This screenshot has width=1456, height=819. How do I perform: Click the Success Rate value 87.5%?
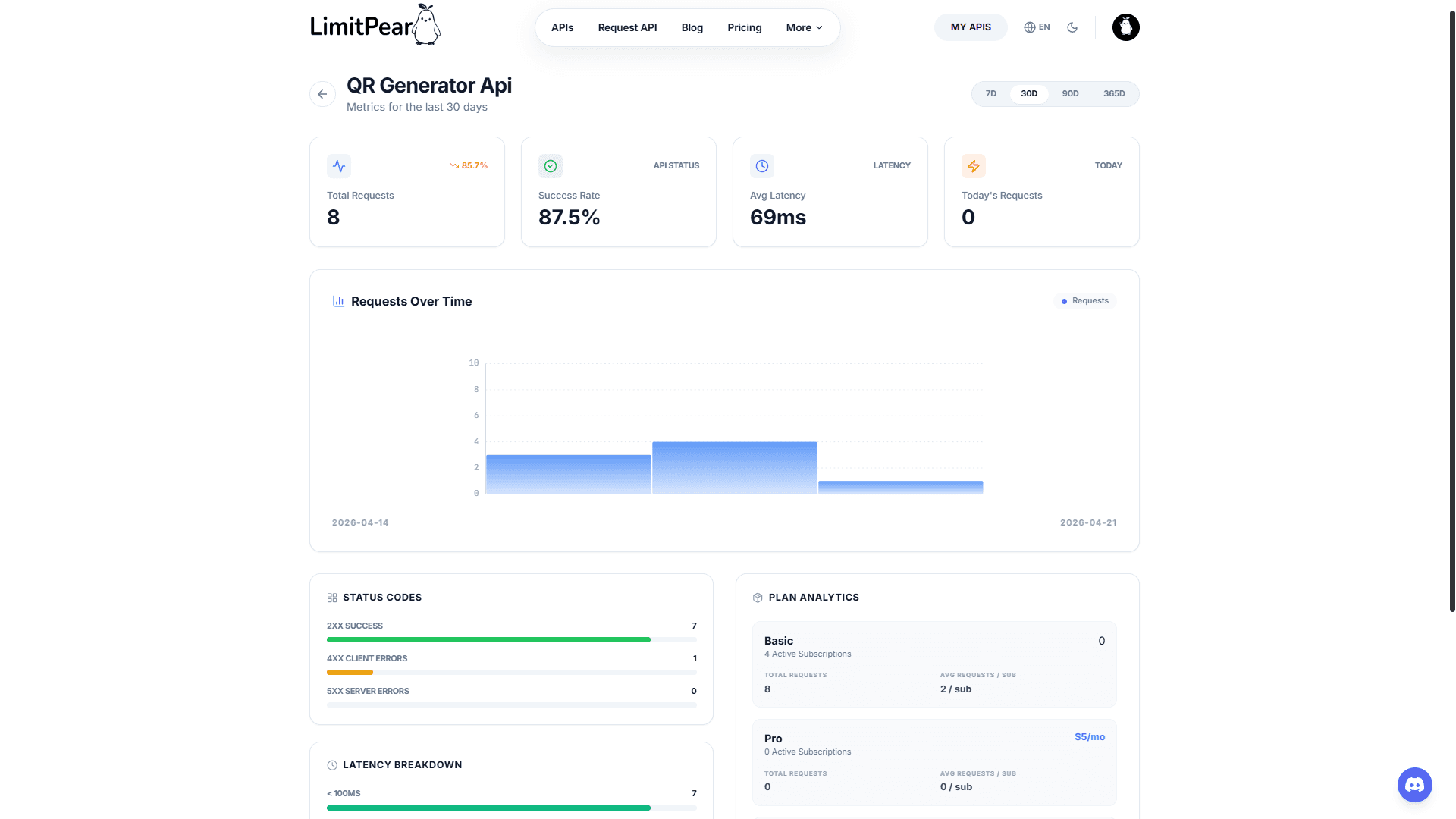click(569, 218)
